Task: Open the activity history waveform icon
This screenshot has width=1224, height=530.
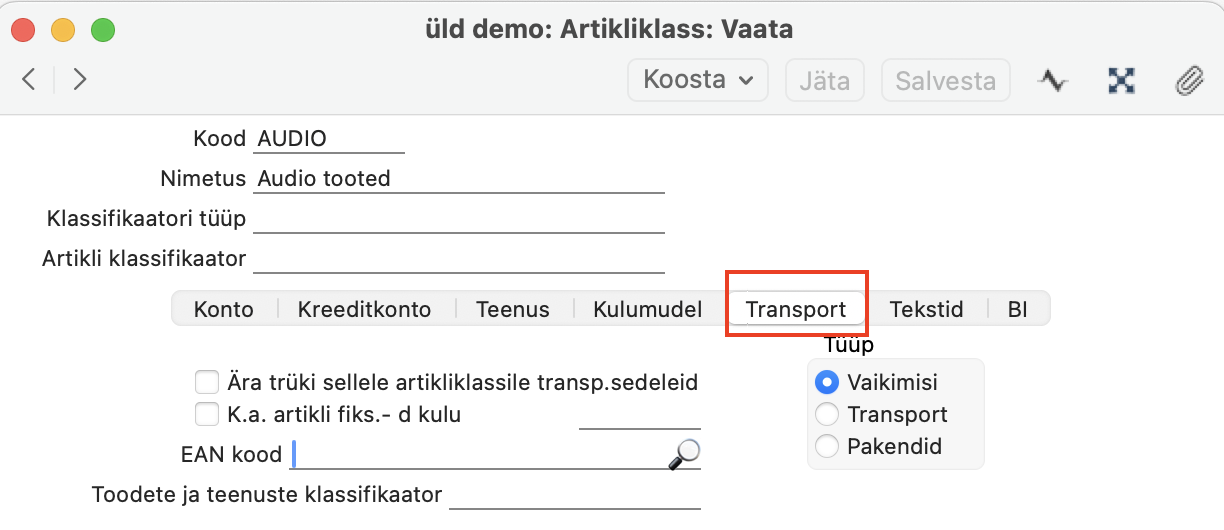Action: tap(1052, 81)
